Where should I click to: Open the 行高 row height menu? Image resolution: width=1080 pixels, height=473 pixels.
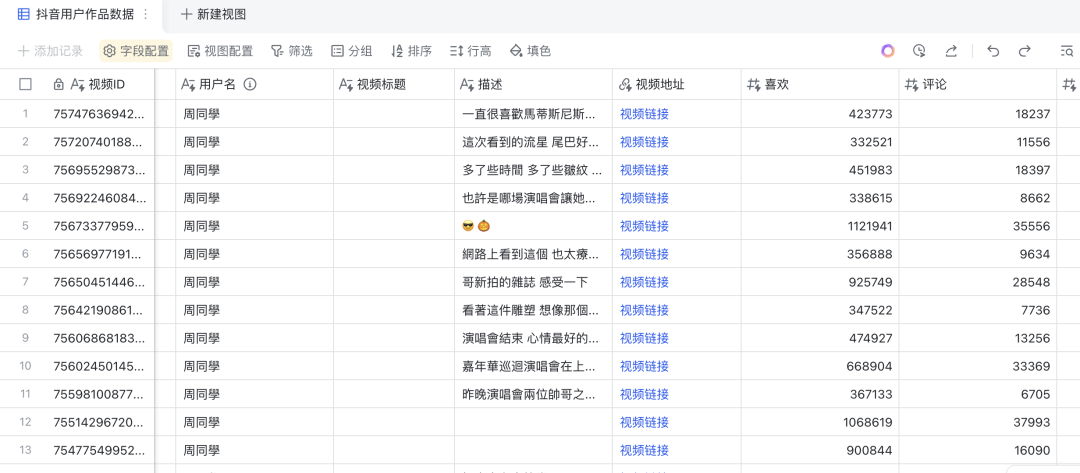point(471,51)
